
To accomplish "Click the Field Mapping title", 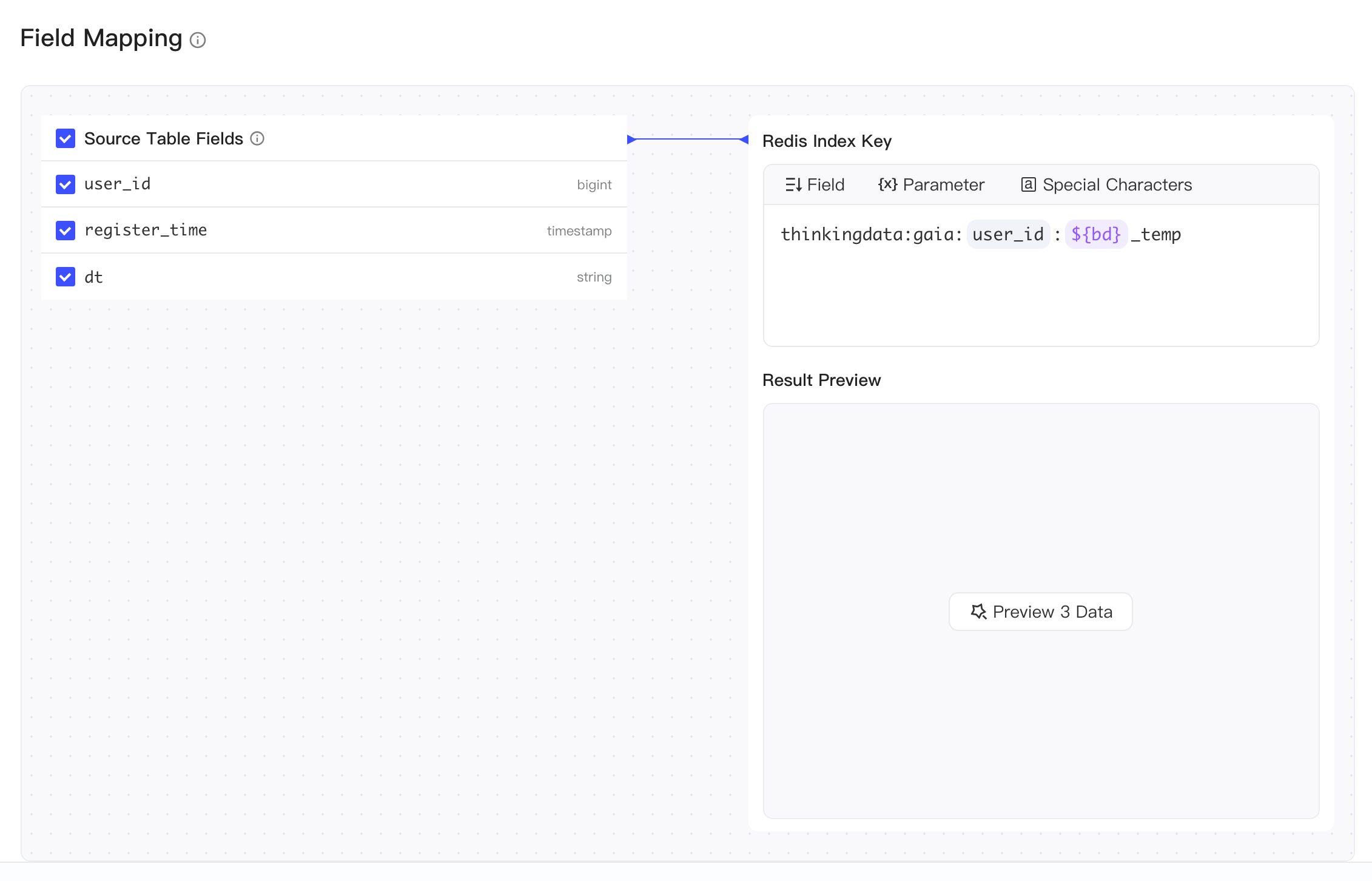I will [101, 38].
